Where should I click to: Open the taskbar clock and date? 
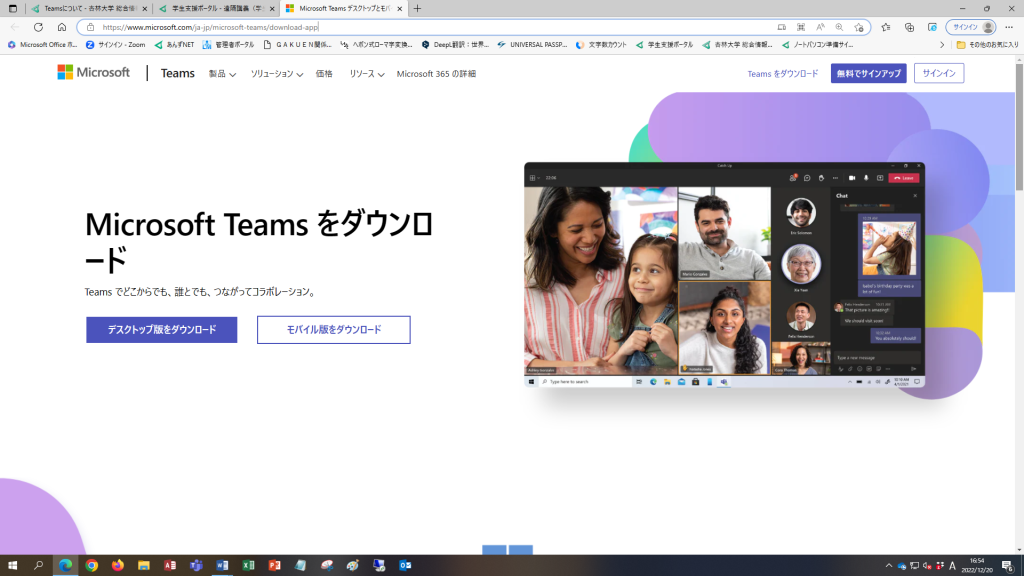977,566
